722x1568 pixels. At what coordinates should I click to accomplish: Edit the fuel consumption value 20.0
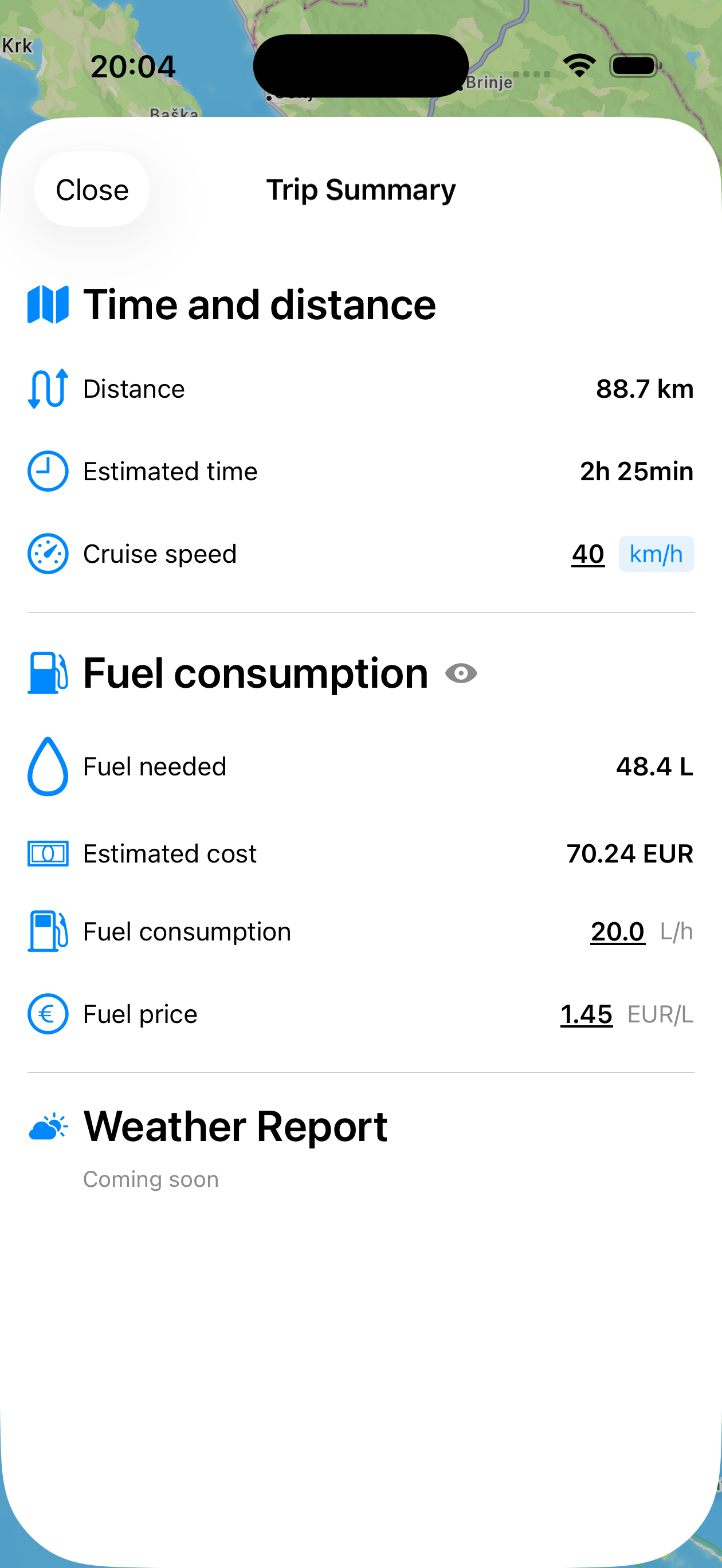point(617,931)
